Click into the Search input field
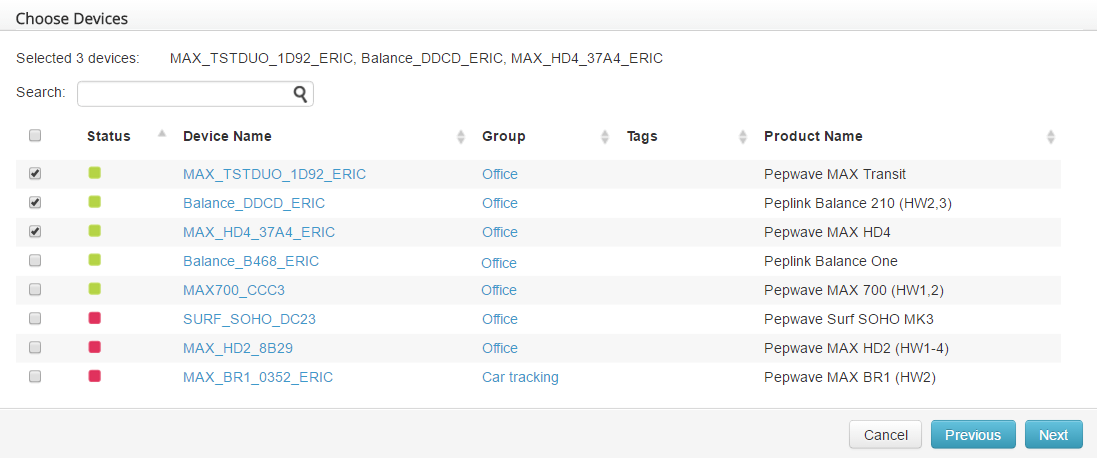Image resolution: width=1097 pixels, height=458 pixels. tap(185, 94)
